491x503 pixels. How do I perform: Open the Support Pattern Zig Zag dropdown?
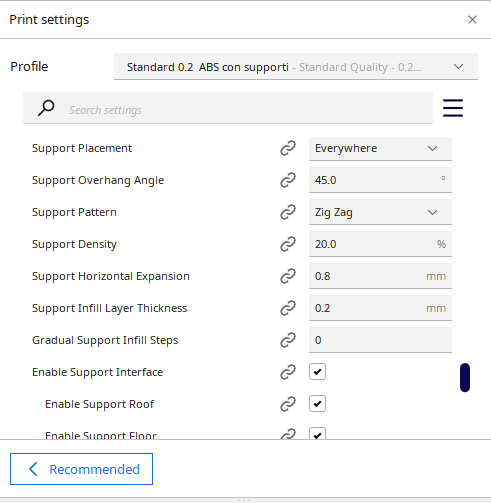pos(380,213)
